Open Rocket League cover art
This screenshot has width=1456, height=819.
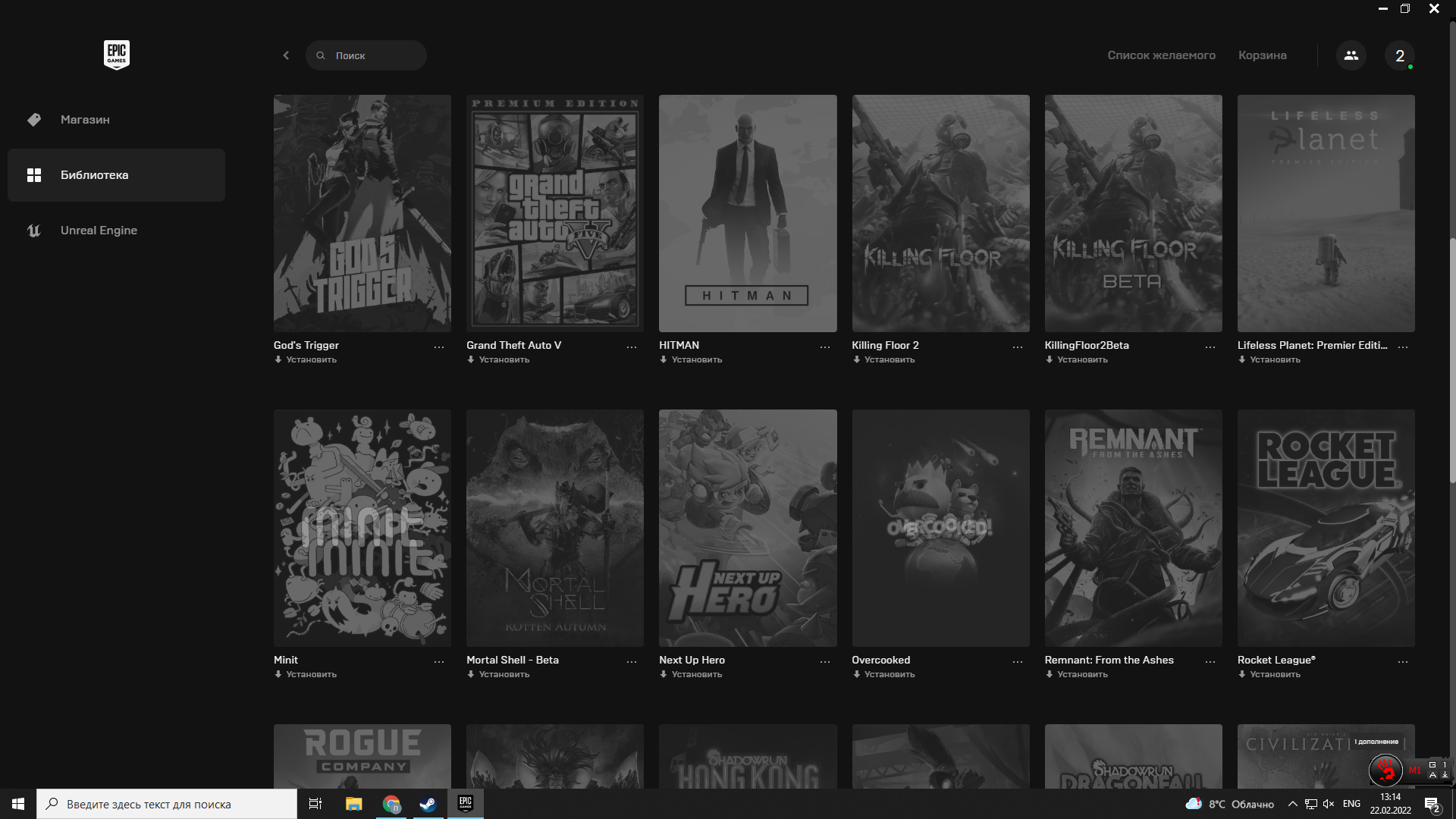[x=1326, y=528]
